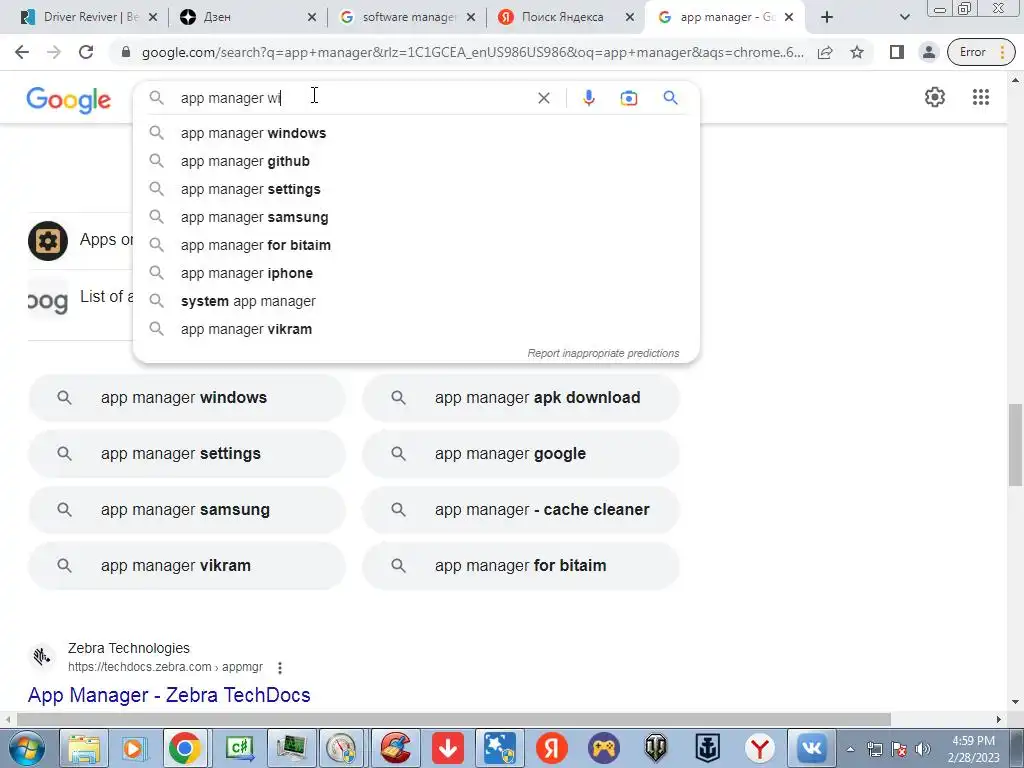Click related search app manager samsung chip
1024x768 pixels.
(x=186, y=510)
